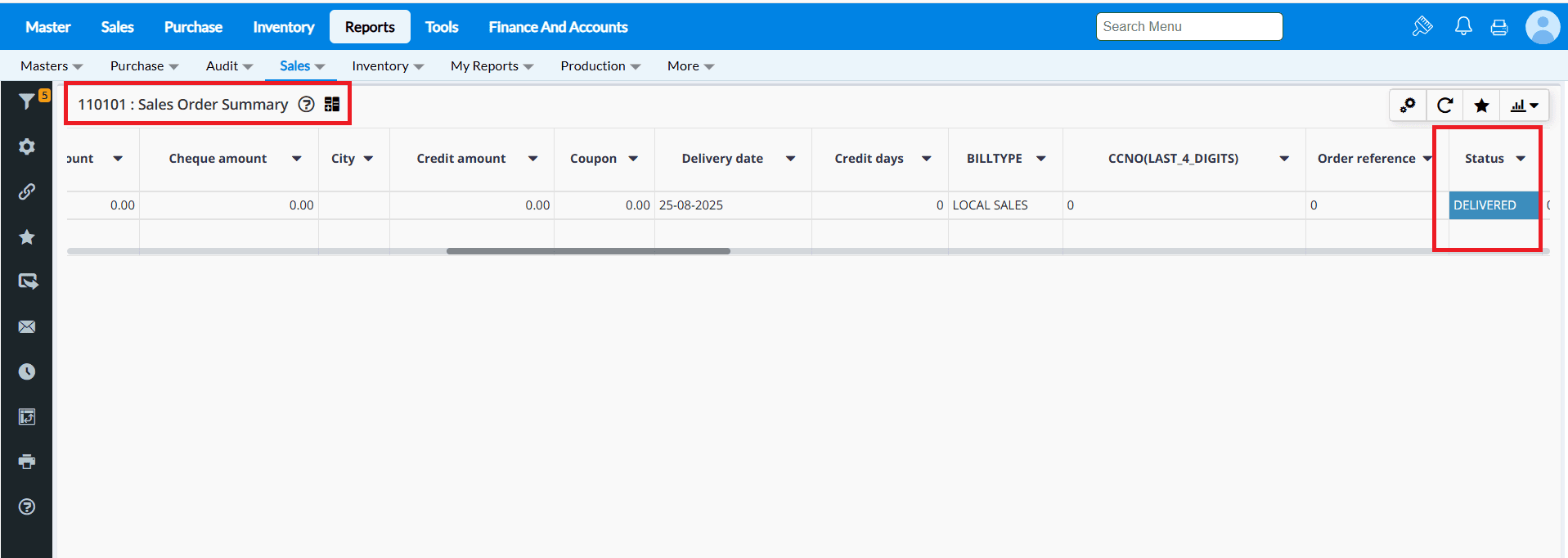Open the Sales main menu in top bar
Viewport: 1568px width, 558px height.
coord(117,27)
